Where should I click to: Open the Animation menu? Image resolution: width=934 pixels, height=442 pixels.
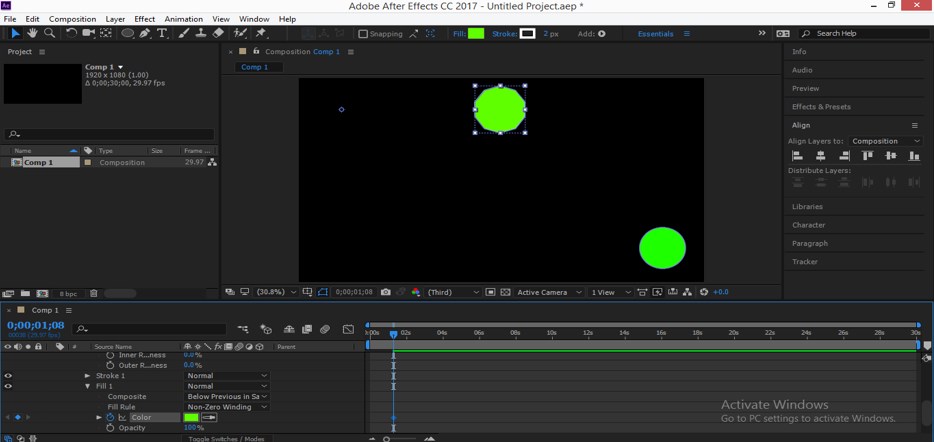(183, 19)
